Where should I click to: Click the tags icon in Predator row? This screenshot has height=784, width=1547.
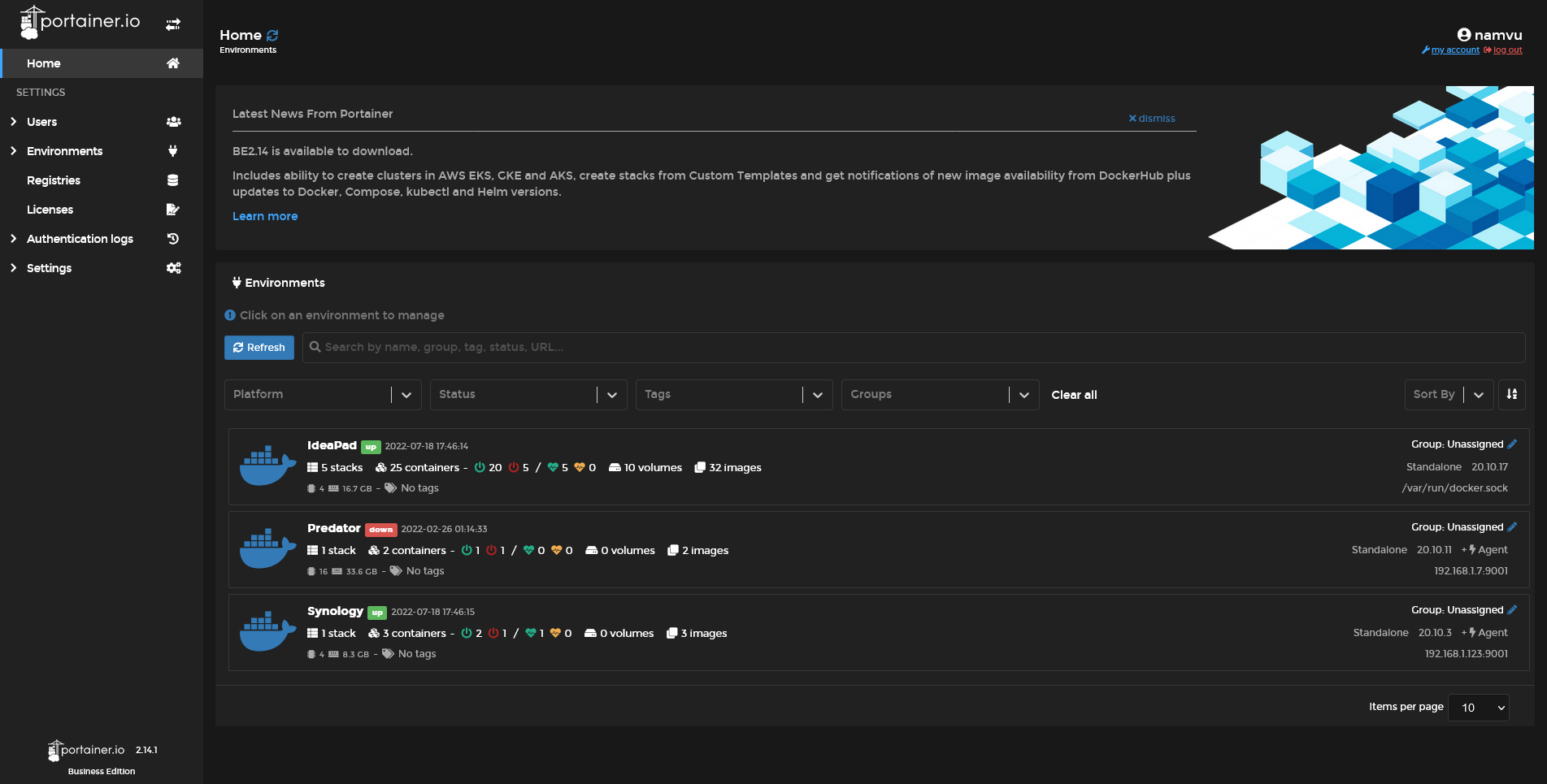click(396, 571)
